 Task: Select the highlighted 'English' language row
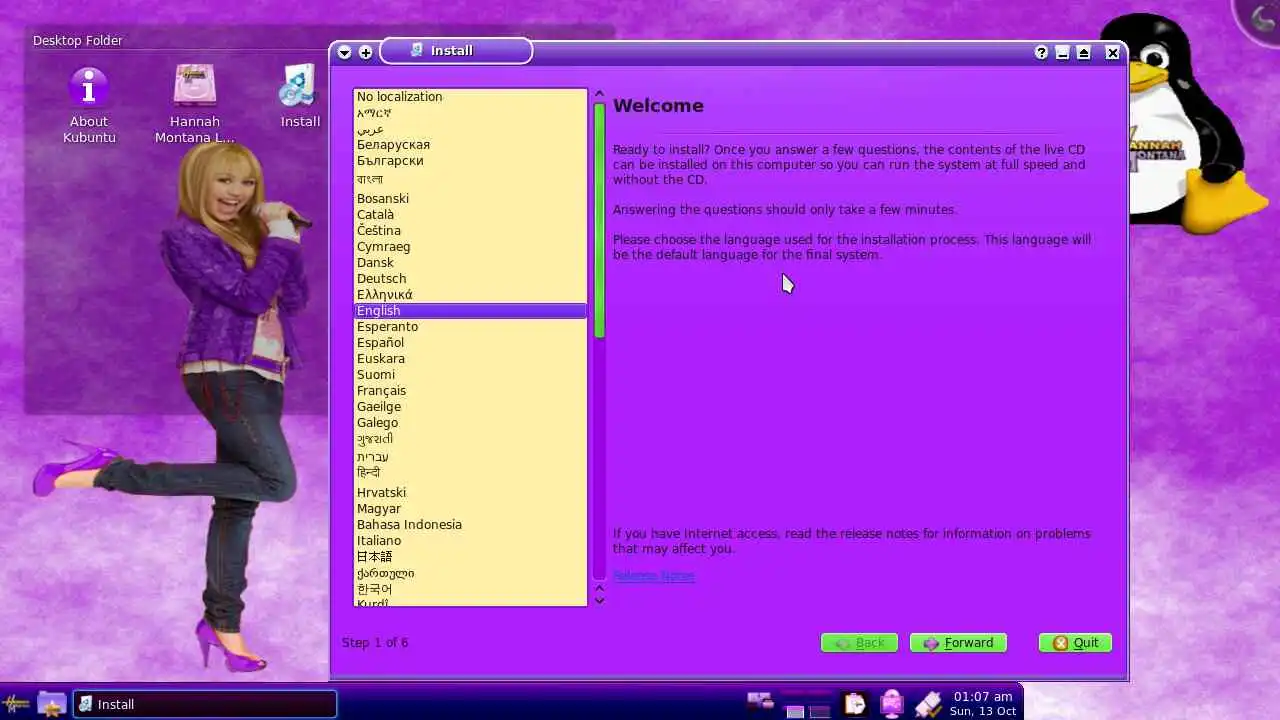click(x=470, y=311)
